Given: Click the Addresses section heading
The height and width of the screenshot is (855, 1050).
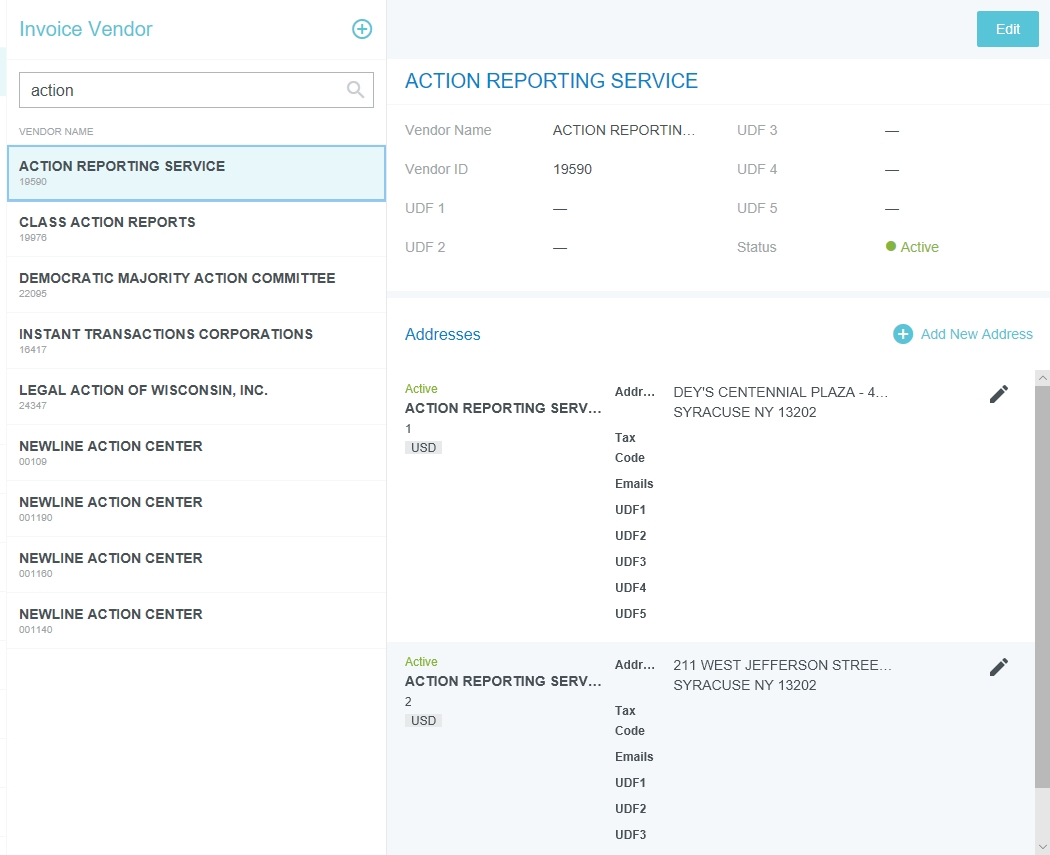Looking at the screenshot, I should (443, 334).
